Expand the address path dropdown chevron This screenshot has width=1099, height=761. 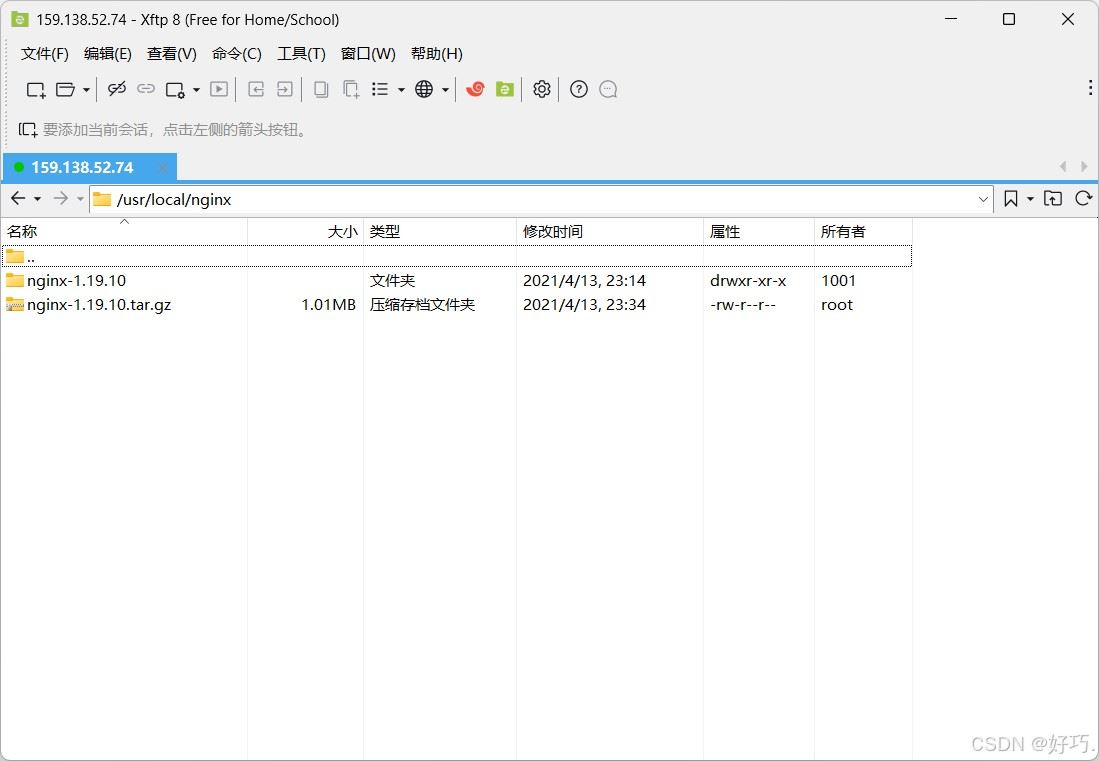click(983, 200)
